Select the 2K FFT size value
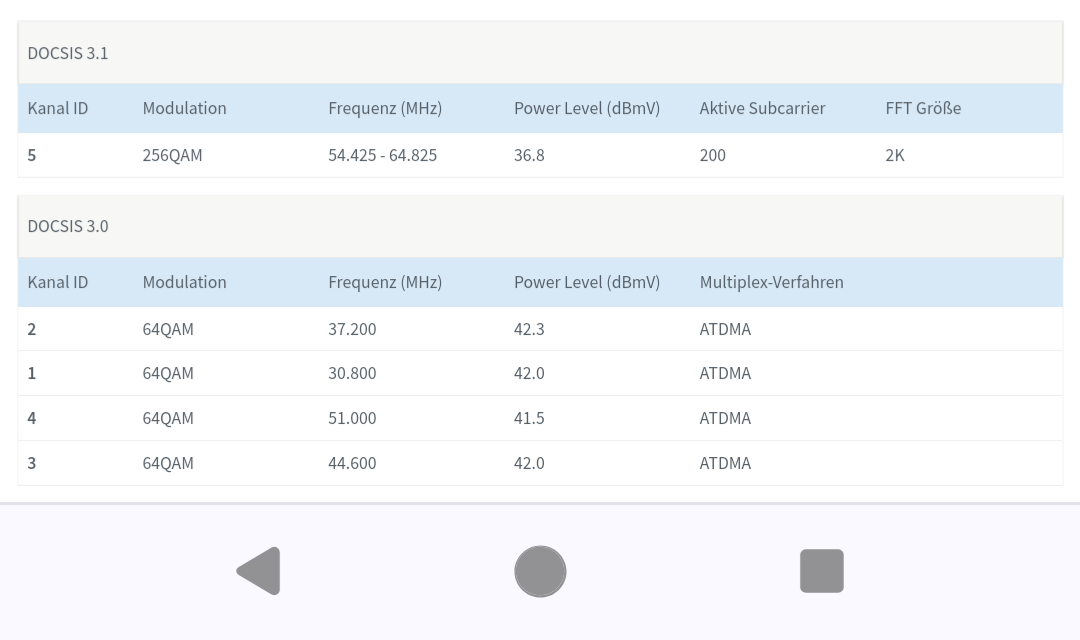This screenshot has width=1080, height=640. coord(894,155)
